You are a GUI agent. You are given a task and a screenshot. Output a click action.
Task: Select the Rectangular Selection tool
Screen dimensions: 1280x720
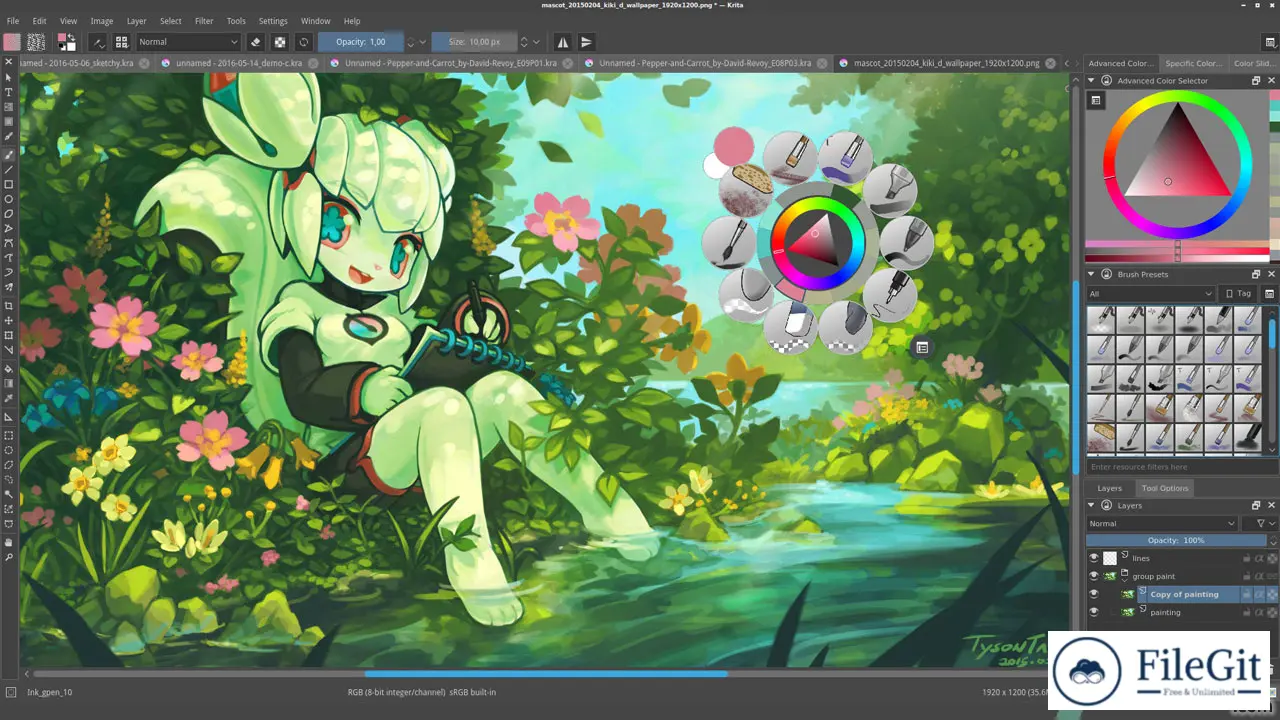(x=9, y=436)
